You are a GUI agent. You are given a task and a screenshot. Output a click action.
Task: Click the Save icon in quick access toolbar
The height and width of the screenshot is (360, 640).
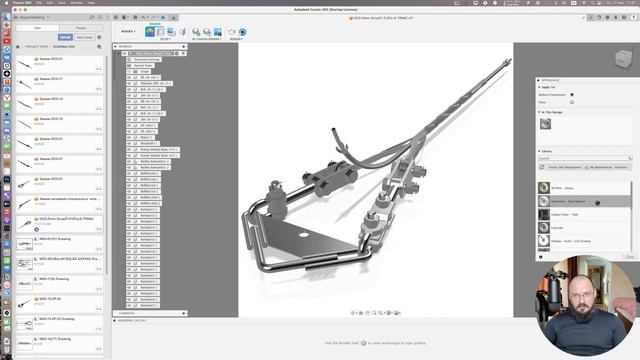tap(135, 18)
